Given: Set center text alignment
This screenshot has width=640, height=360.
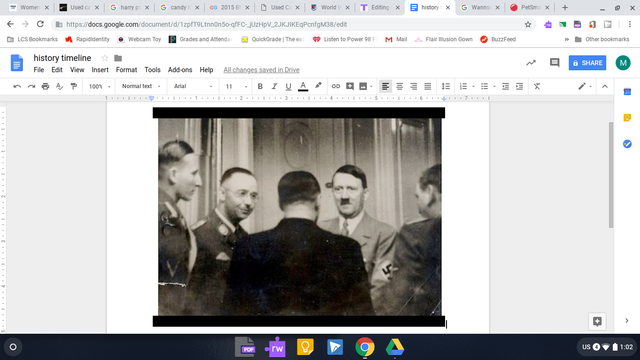Looking at the screenshot, I should (400, 86).
